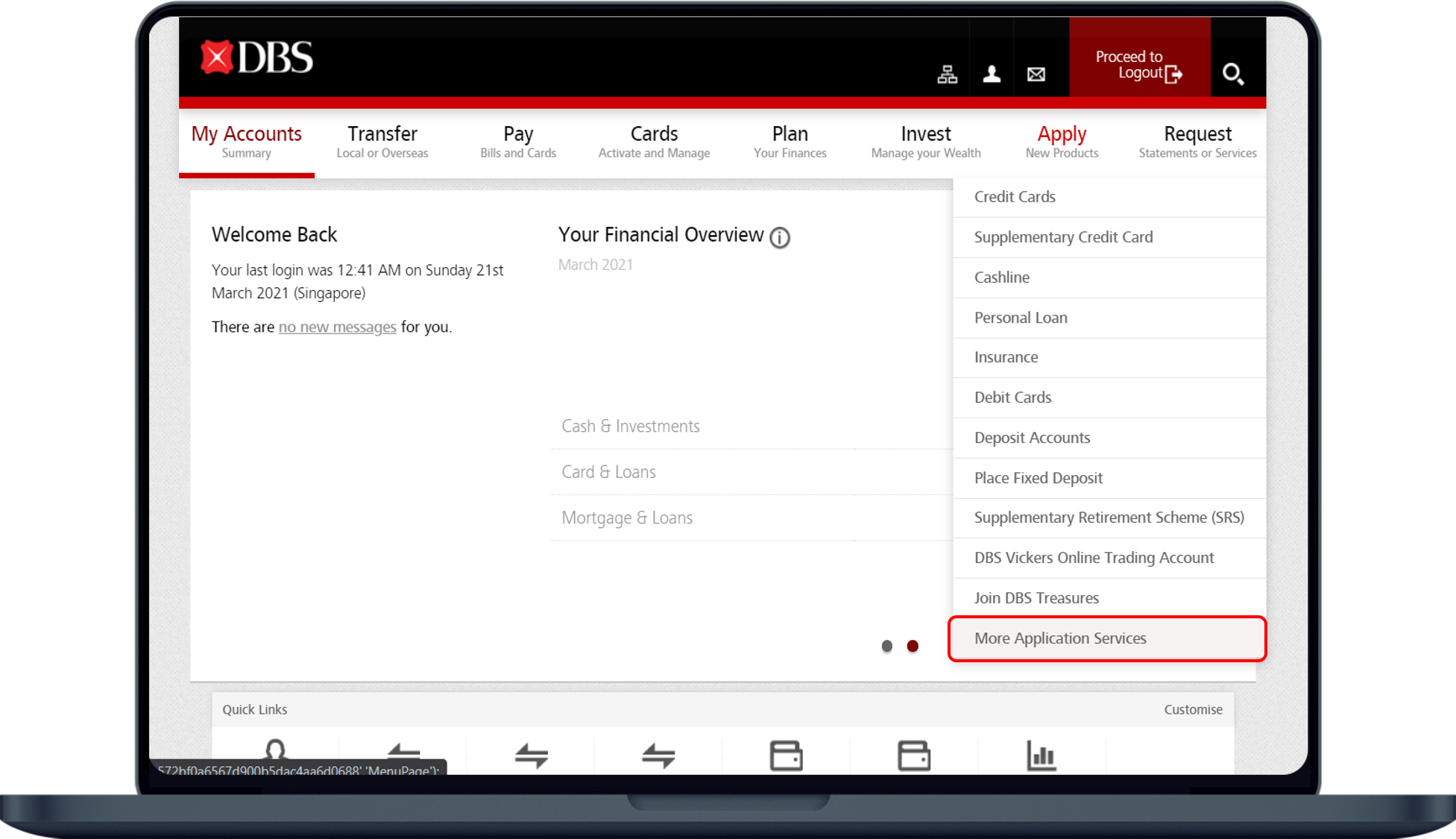
Task: Click the first wallet quick link icon
Action: (786, 755)
